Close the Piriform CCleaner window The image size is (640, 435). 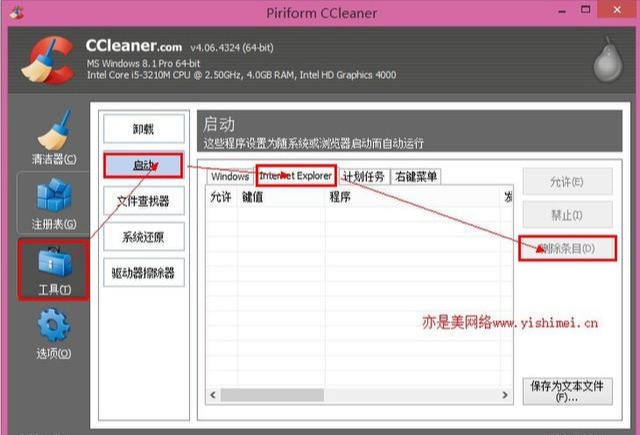pyautogui.click(x=617, y=10)
